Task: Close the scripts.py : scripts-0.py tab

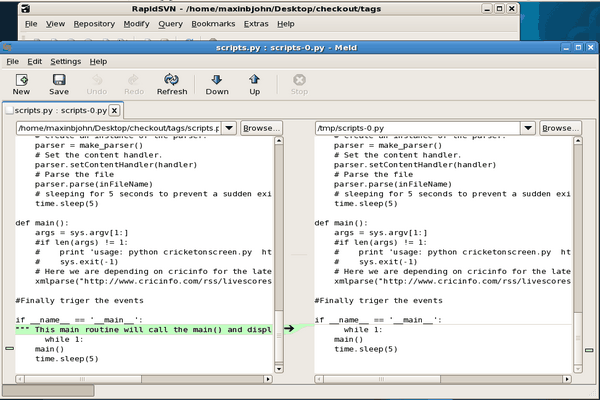Action: coord(115,110)
